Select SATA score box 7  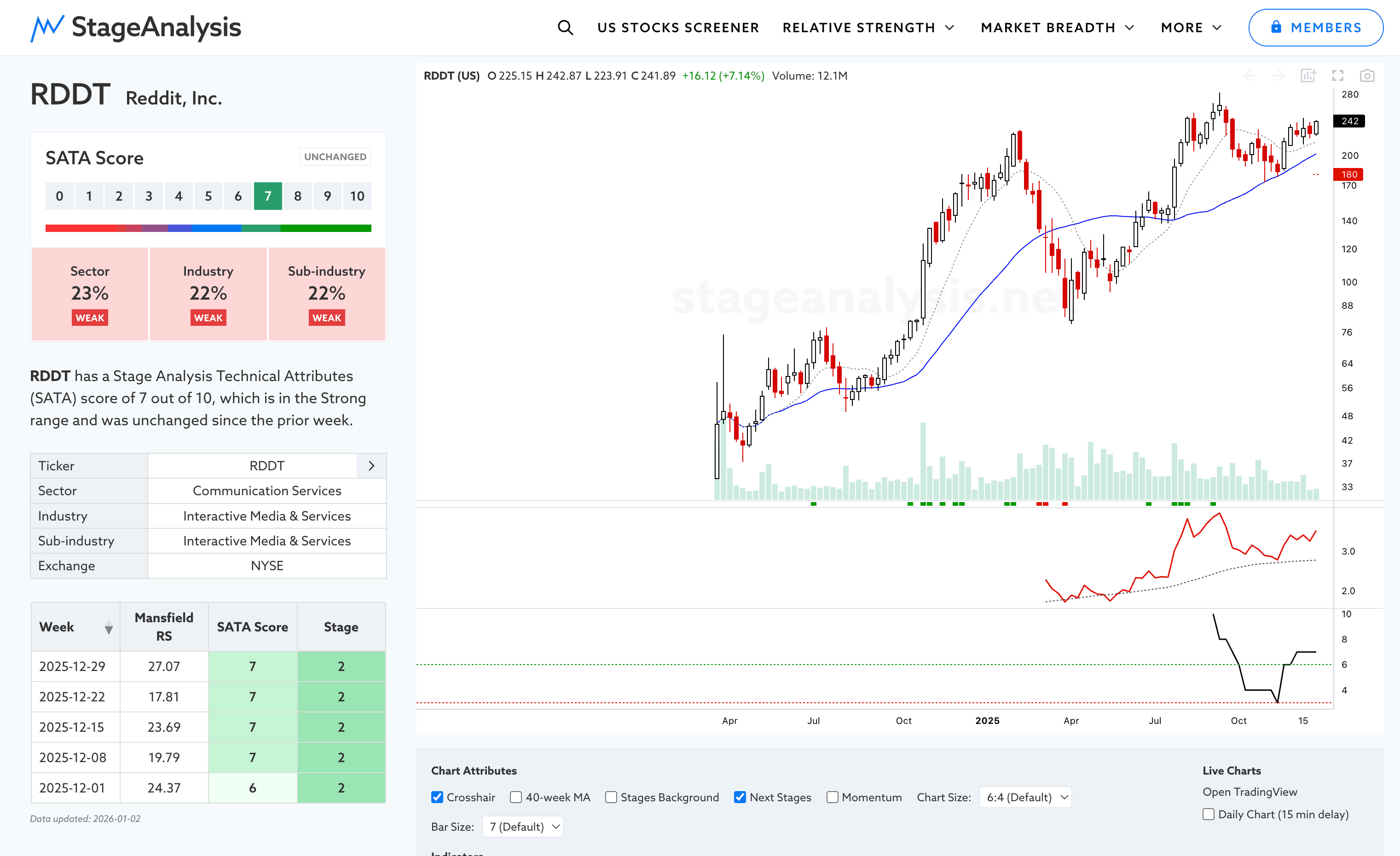(267, 196)
